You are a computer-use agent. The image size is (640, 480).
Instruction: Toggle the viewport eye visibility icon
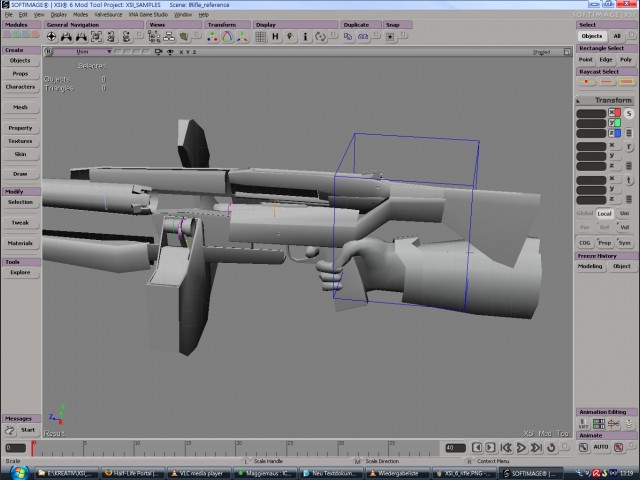coord(170,52)
